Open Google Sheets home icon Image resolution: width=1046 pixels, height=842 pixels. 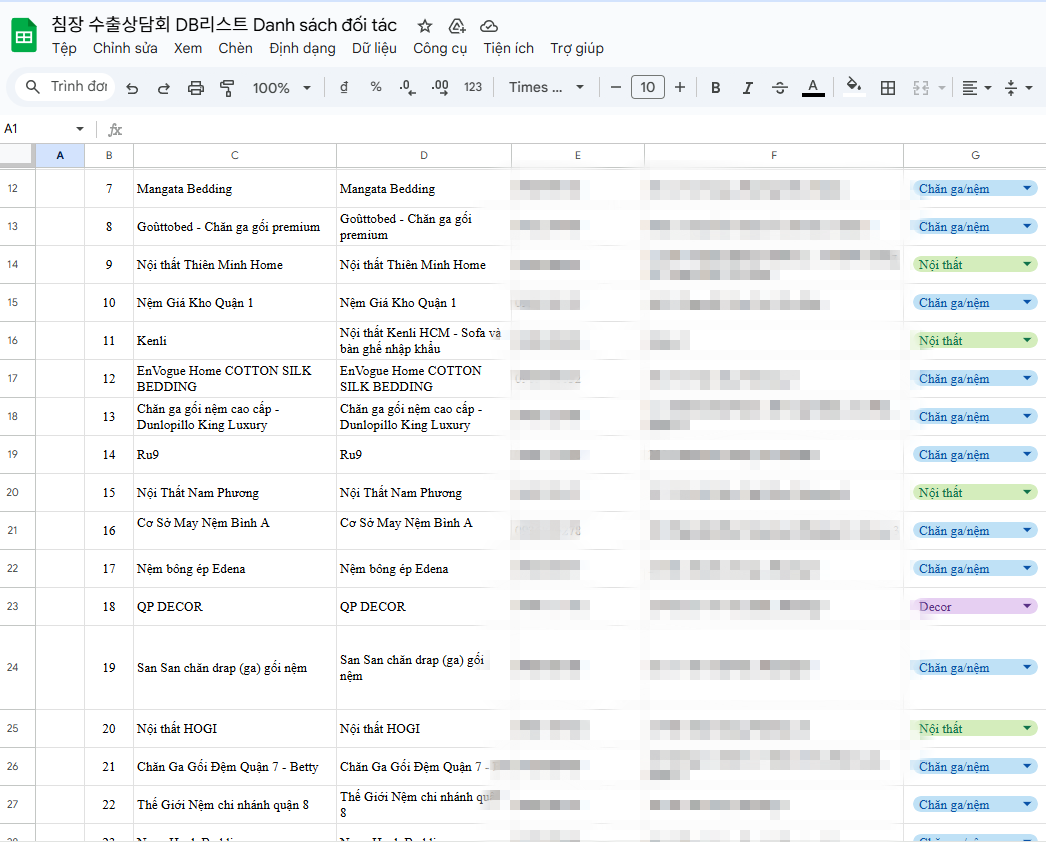coord(24,36)
